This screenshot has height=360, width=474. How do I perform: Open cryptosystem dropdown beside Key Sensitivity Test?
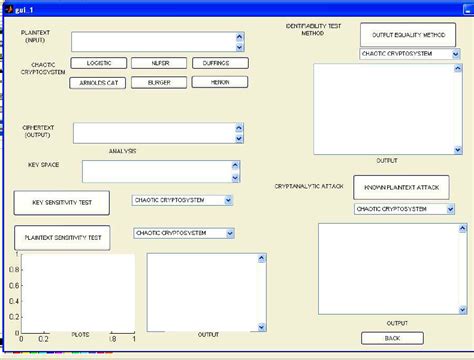click(x=182, y=200)
